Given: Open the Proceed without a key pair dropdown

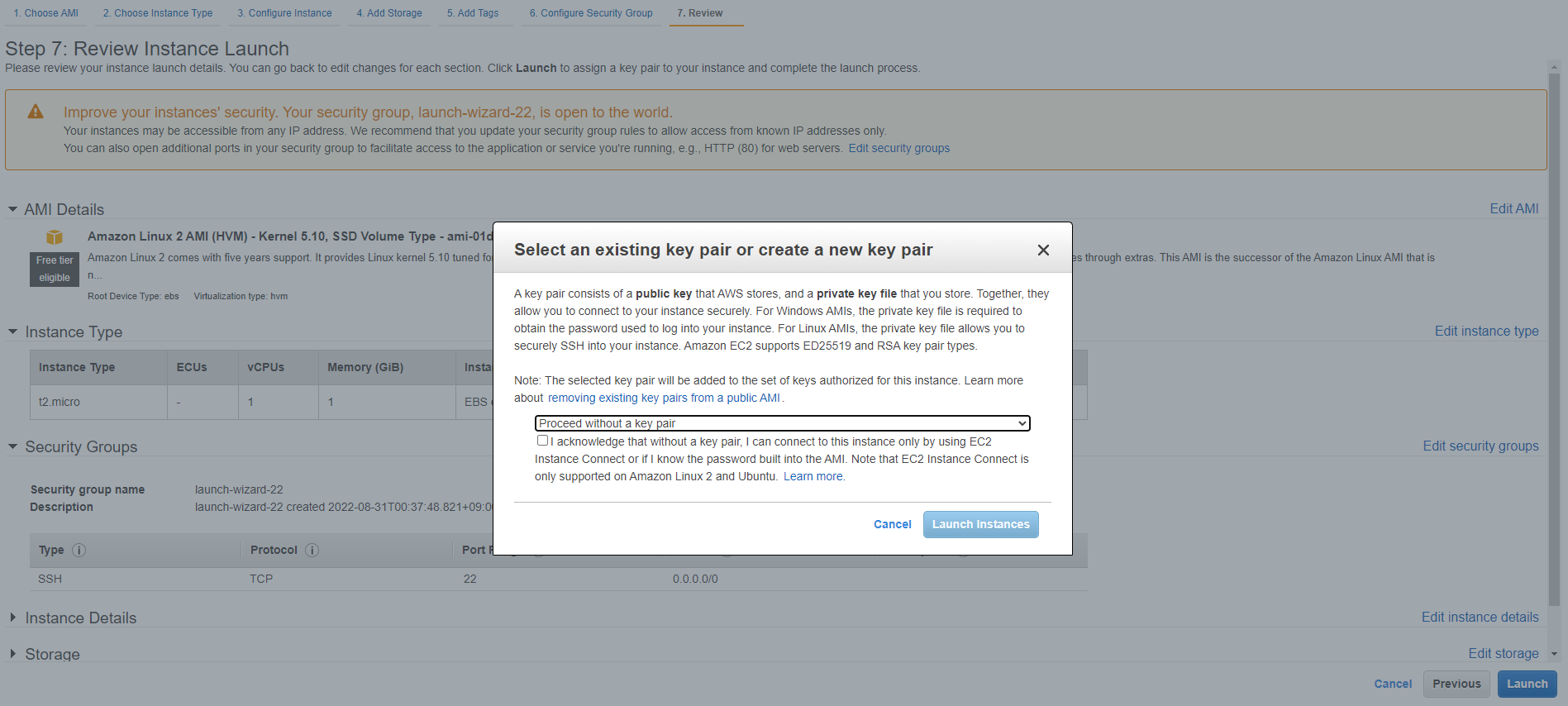Looking at the screenshot, I should tap(782, 423).
